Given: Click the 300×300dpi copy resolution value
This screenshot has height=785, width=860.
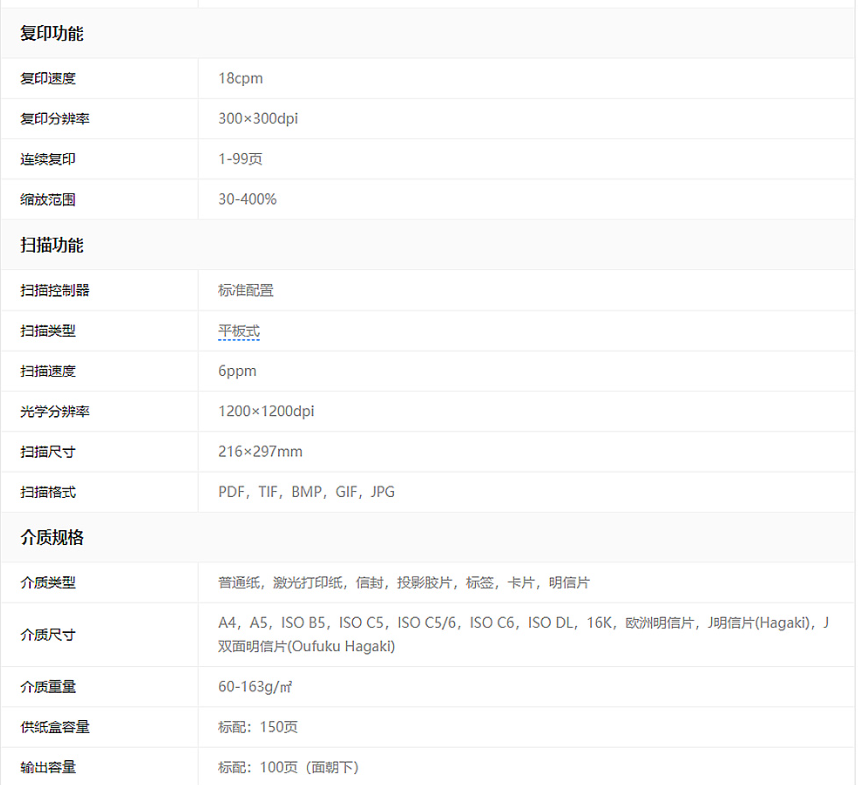Looking at the screenshot, I should (x=258, y=119).
